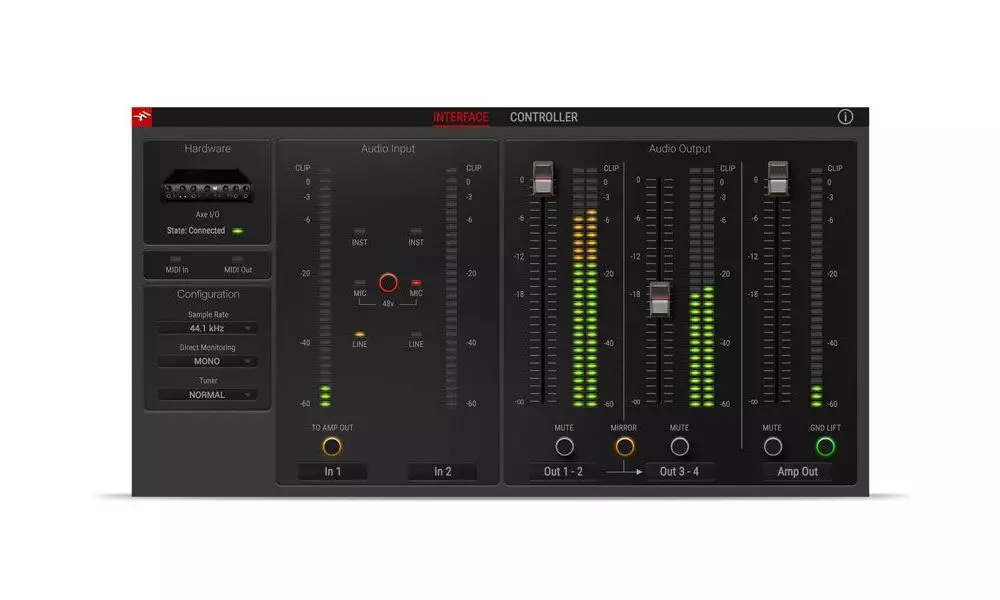The height and width of the screenshot is (600, 1000).
Task: Mute the Out 1 - 2 channel
Action: point(564,446)
